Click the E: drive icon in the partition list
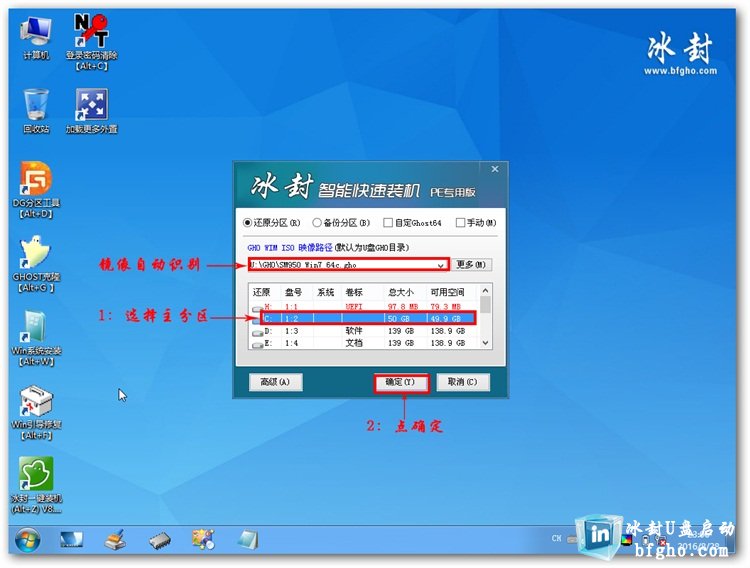The height and width of the screenshot is (568, 750). 257,344
